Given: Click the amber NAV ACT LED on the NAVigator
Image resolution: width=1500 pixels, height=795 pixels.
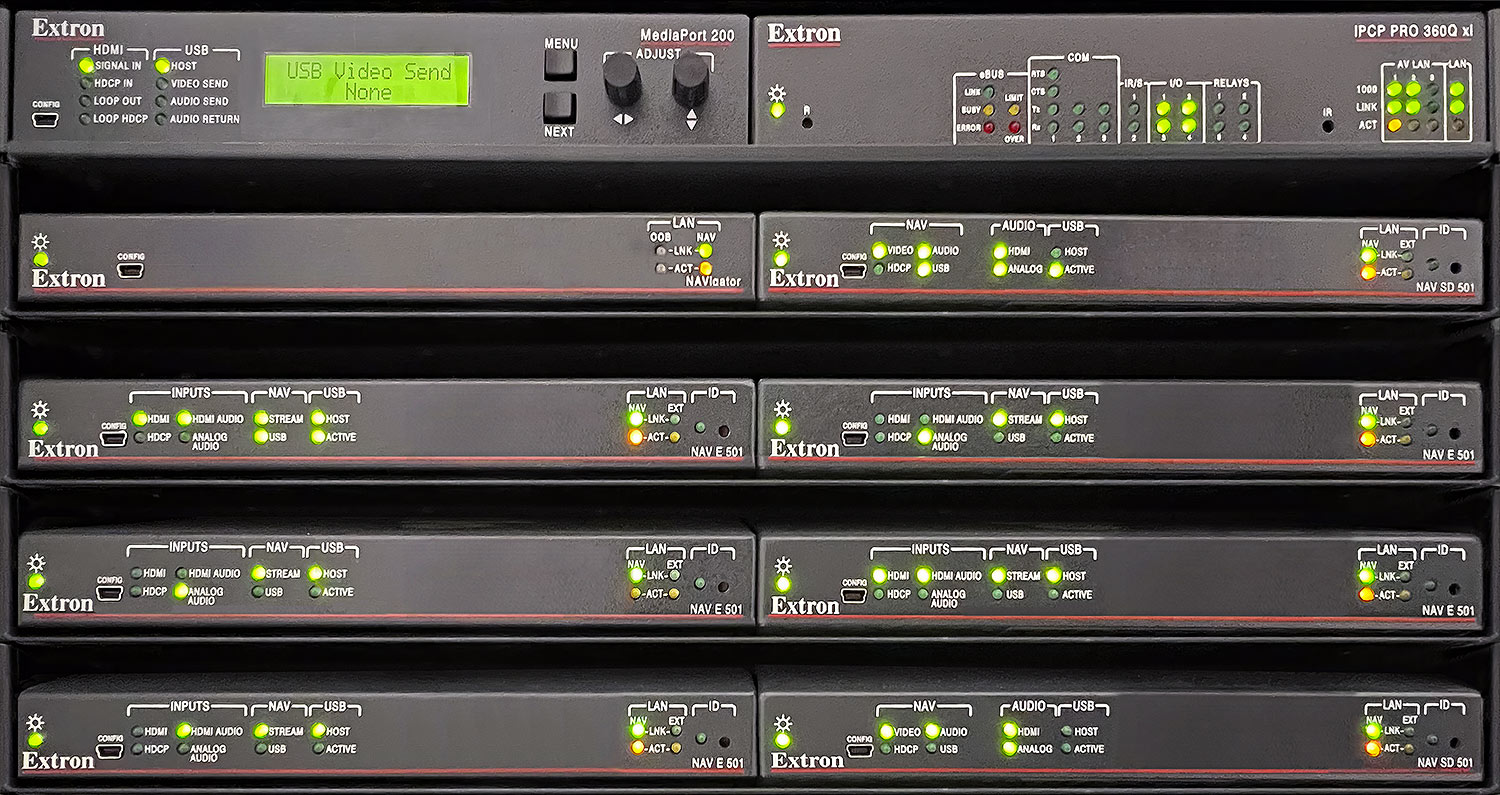Looking at the screenshot, I should pos(705,269).
